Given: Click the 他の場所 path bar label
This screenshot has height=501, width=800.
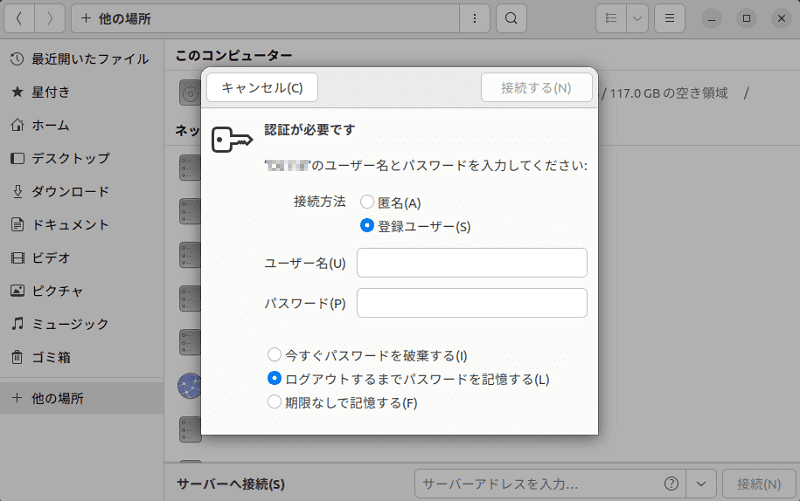Looking at the screenshot, I should 125,19.
